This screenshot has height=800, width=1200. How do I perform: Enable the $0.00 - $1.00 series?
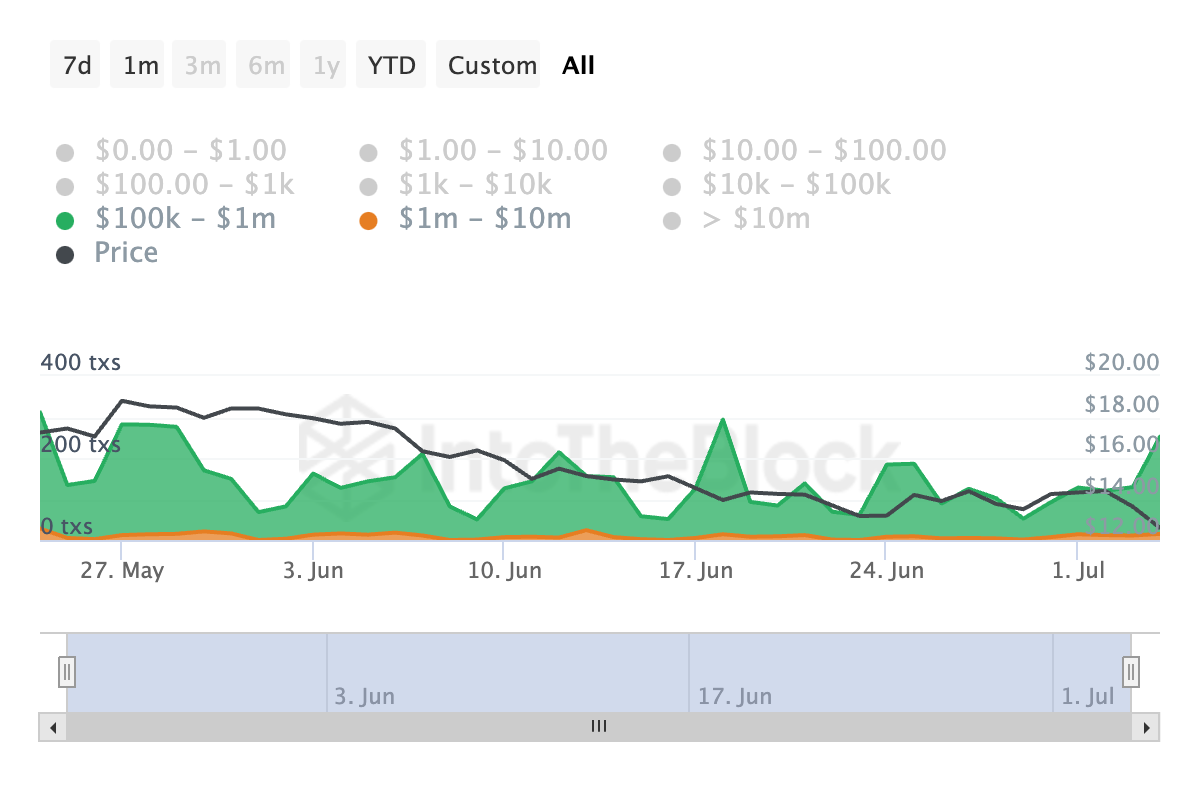(x=190, y=151)
